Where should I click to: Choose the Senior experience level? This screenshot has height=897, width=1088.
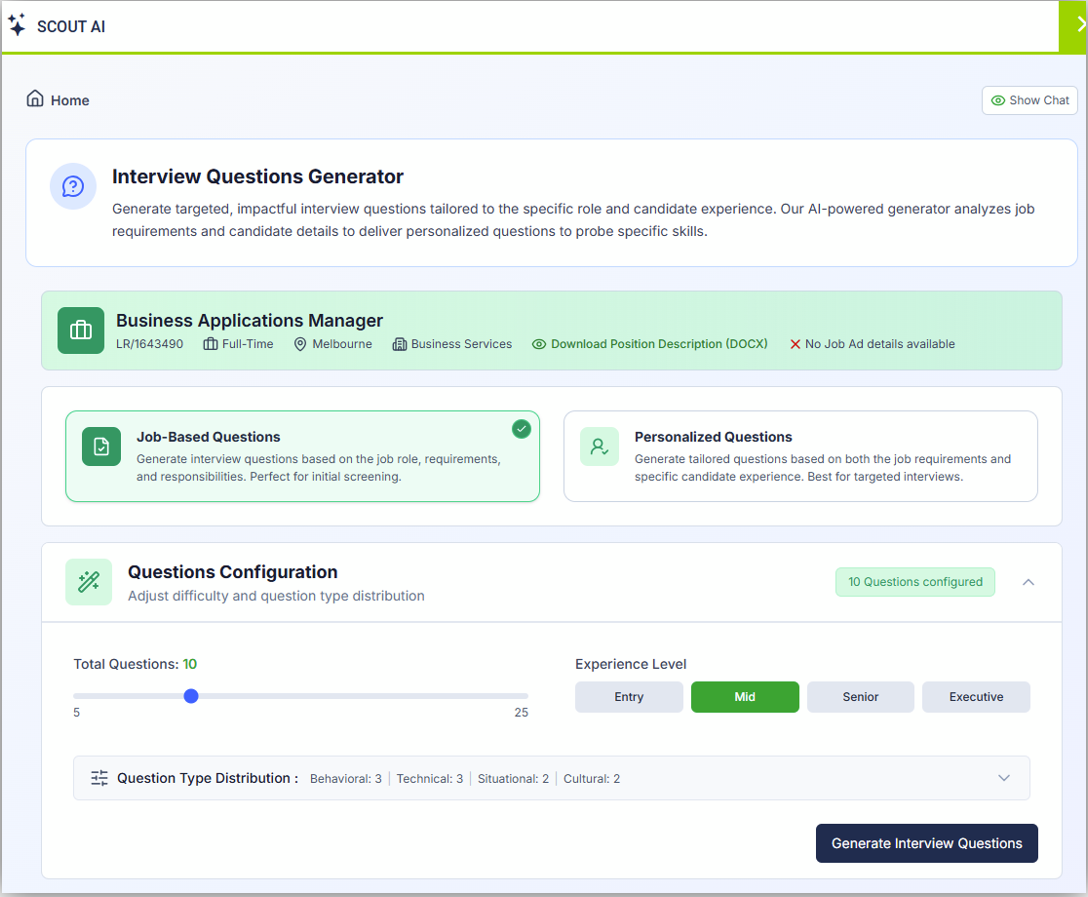click(860, 697)
